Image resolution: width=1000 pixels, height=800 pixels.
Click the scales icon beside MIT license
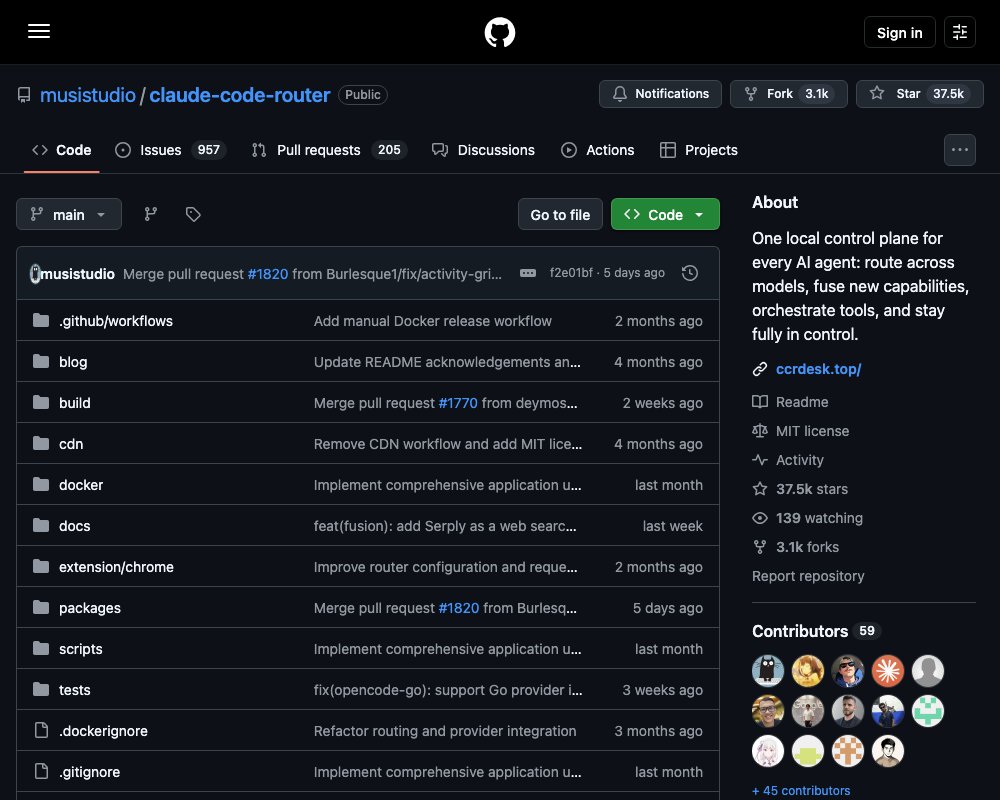pyautogui.click(x=760, y=431)
